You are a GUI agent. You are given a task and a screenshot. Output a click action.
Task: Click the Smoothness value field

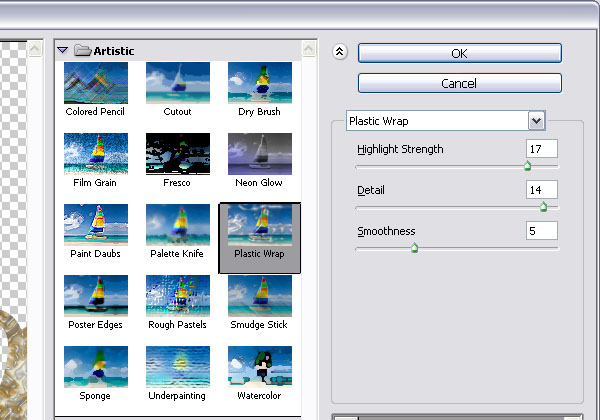541,231
